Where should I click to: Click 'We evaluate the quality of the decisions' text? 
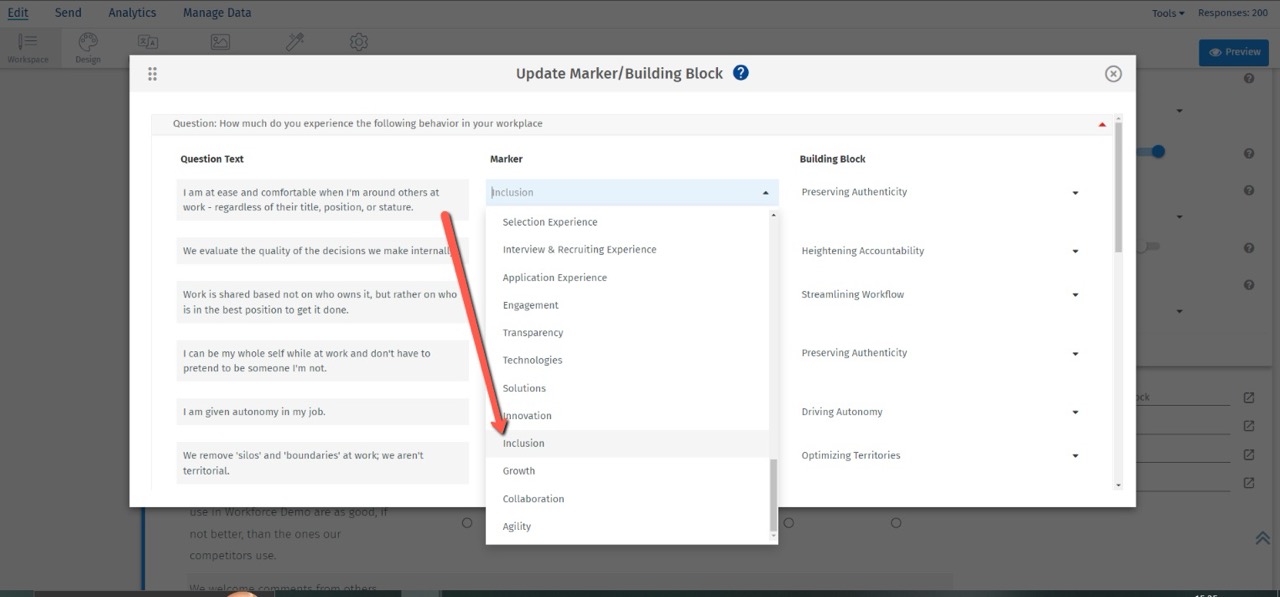323,251
